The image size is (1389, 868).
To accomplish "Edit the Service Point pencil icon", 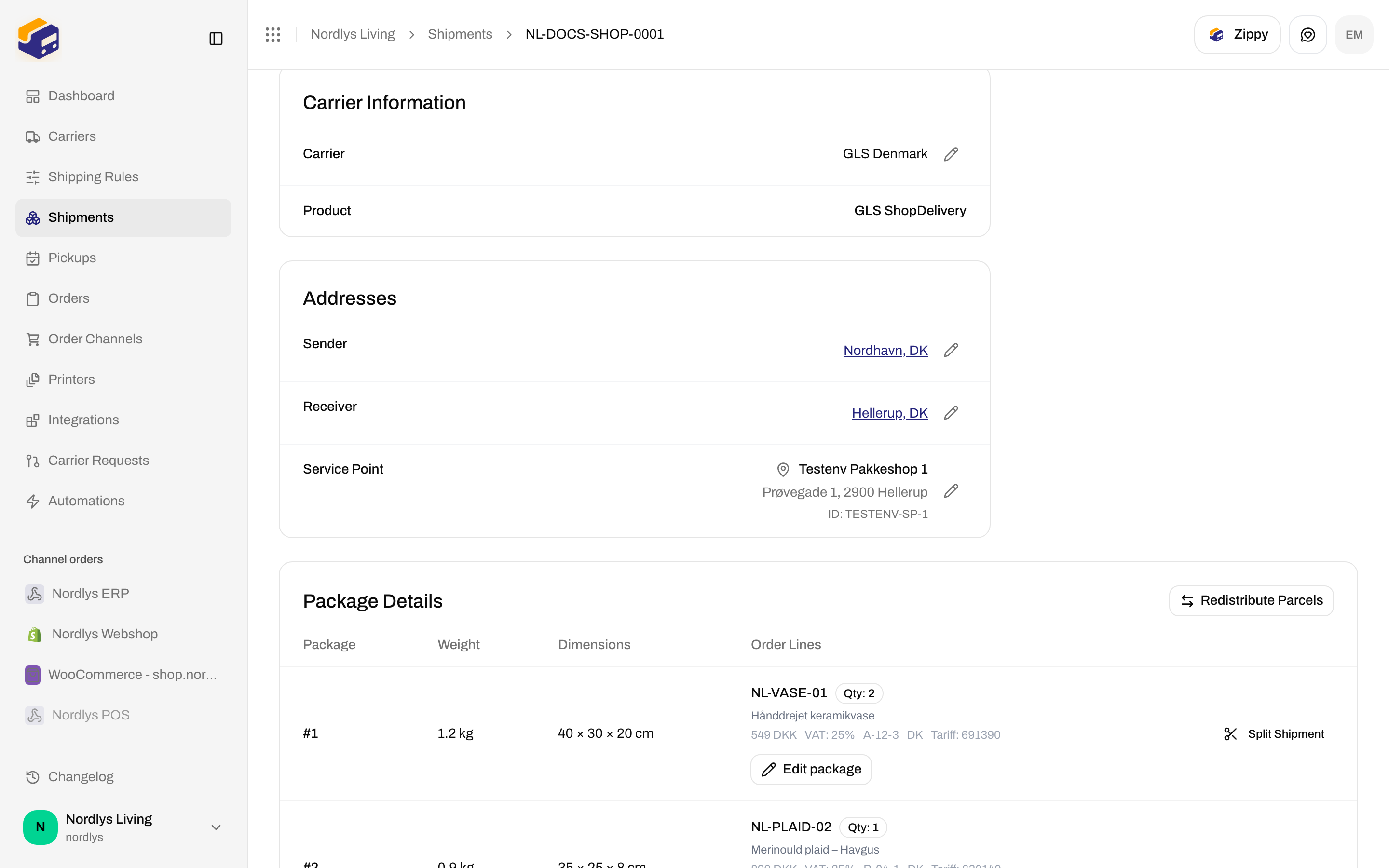I will pyautogui.click(x=951, y=491).
